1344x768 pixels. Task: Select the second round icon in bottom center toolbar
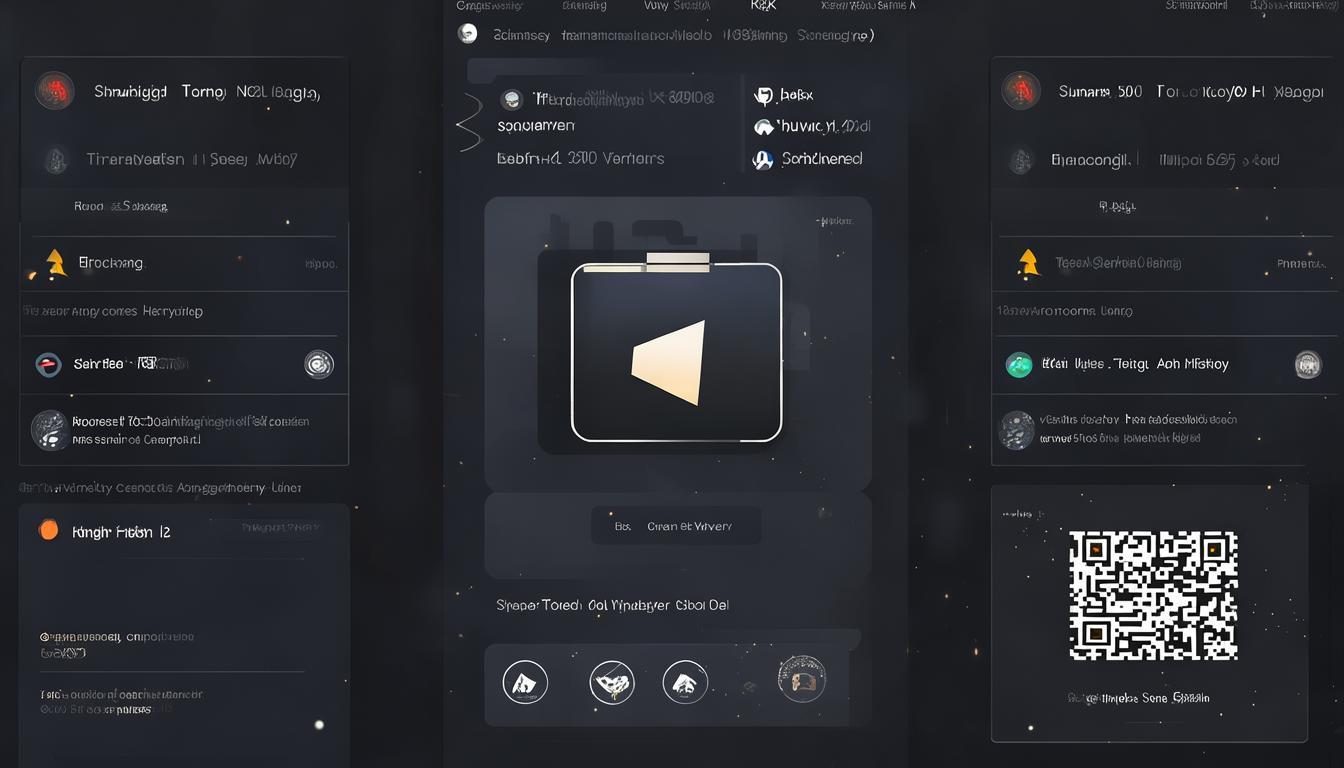click(x=612, y=683)
